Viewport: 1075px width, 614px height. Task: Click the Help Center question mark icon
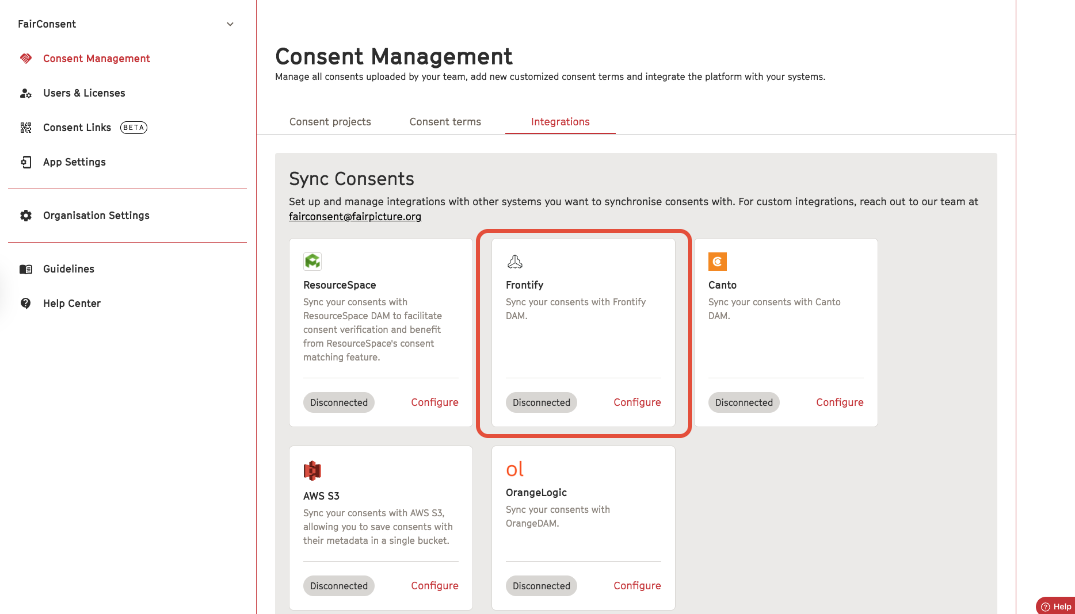point(25,303)
